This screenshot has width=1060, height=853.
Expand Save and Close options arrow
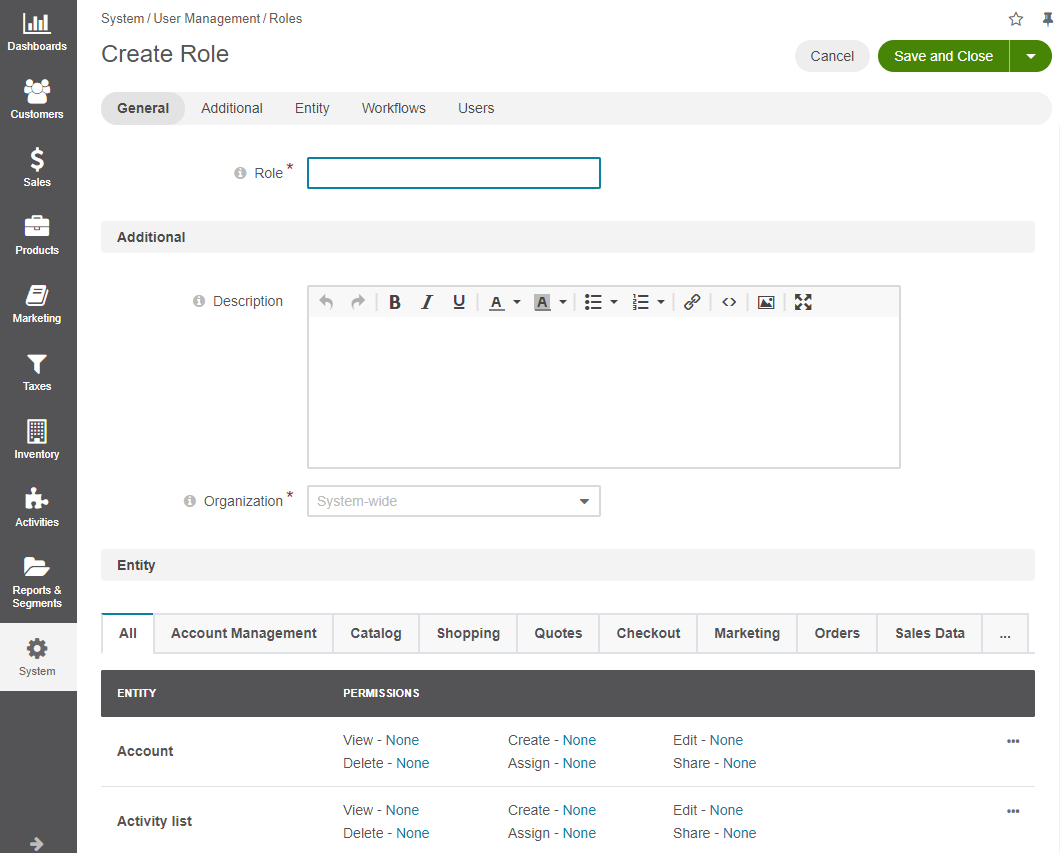1031,56
